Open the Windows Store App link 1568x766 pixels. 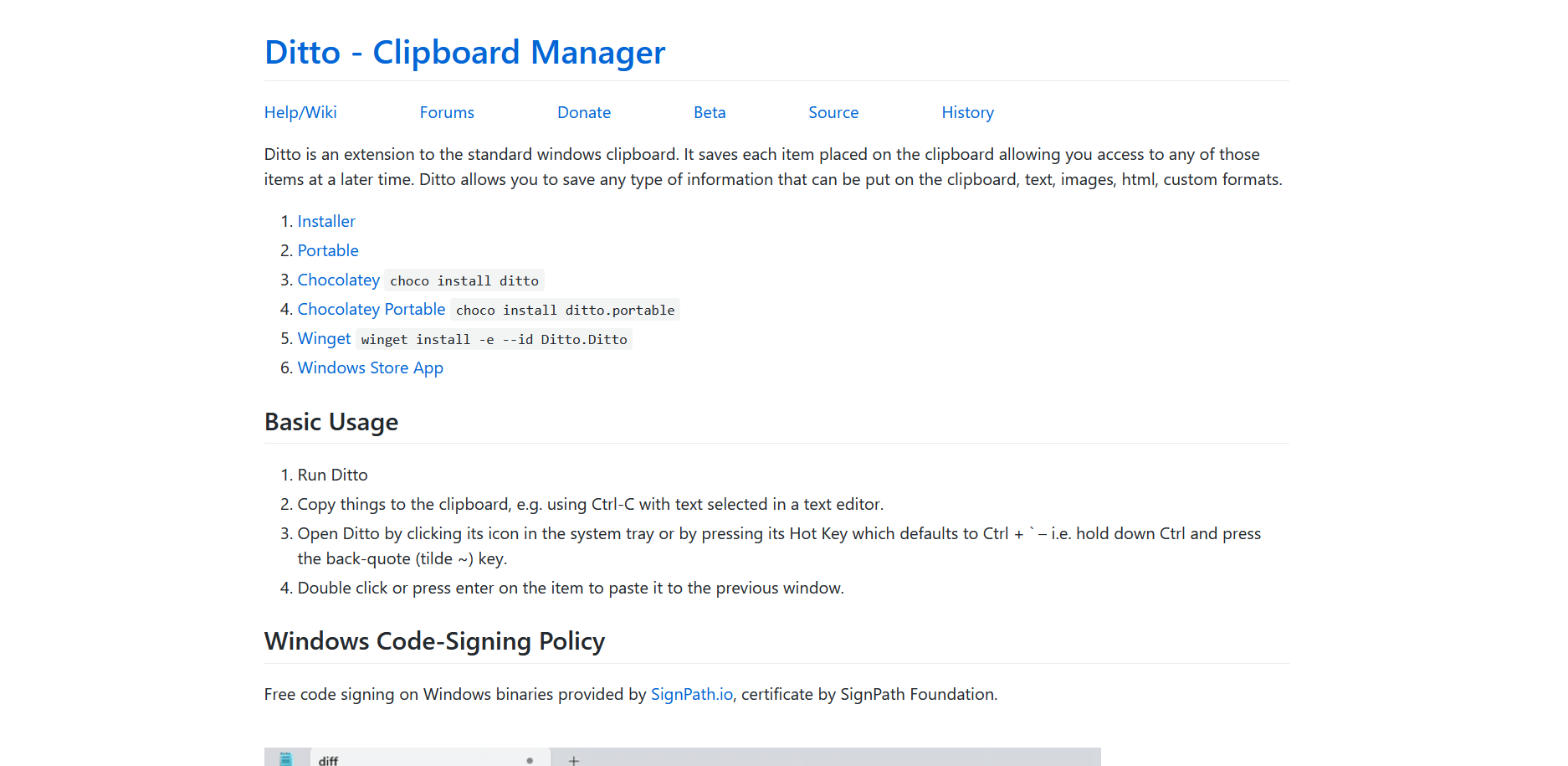tap(371, 368)
